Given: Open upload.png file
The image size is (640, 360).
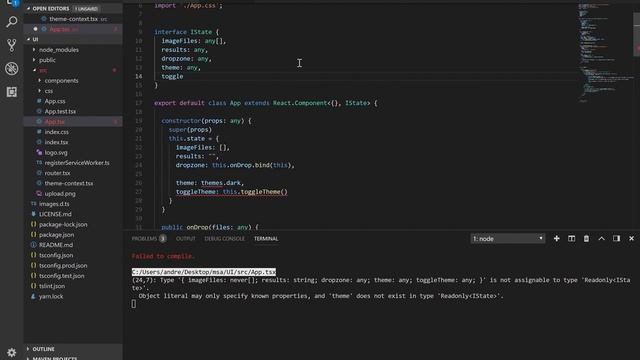Looking at the screenshot, I should [x=60, y=193].
